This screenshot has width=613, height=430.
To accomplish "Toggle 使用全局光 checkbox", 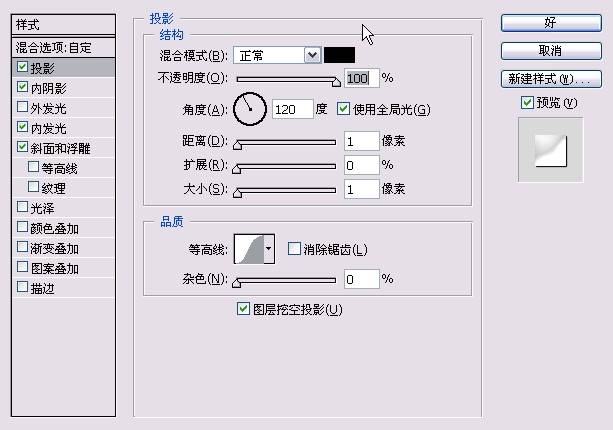I will [343, 109].
